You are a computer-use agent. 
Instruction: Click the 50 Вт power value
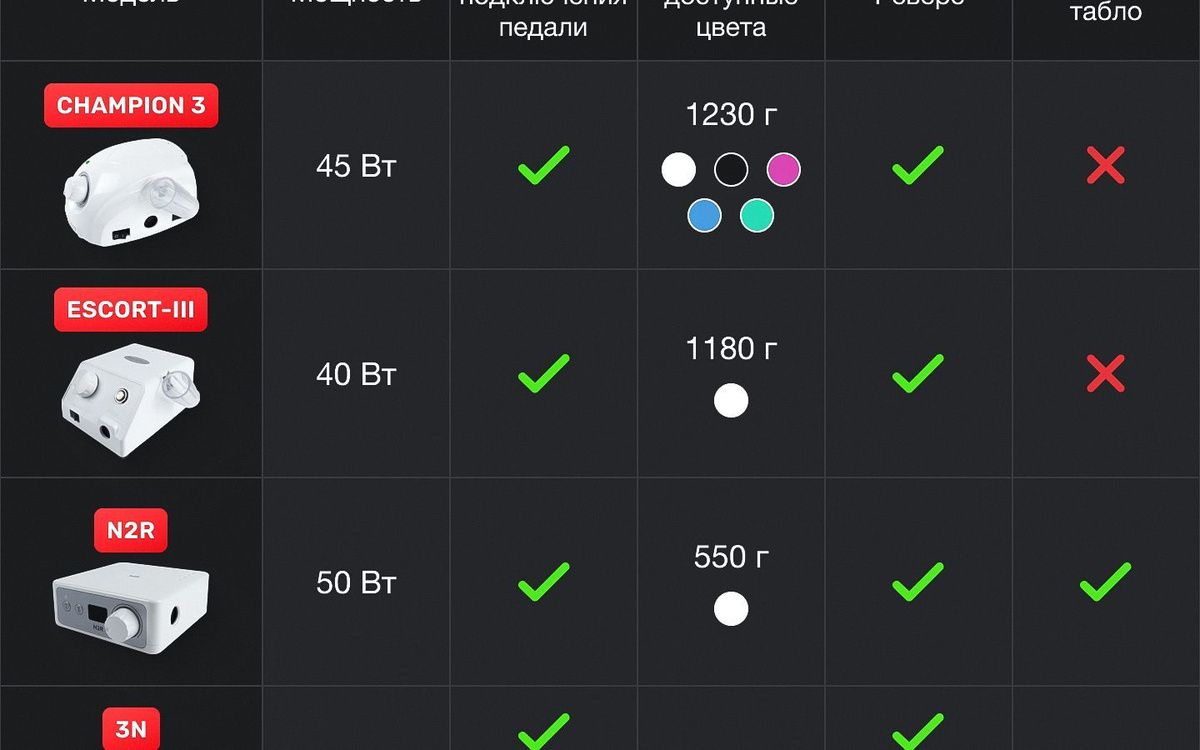[x=356, y=583]
